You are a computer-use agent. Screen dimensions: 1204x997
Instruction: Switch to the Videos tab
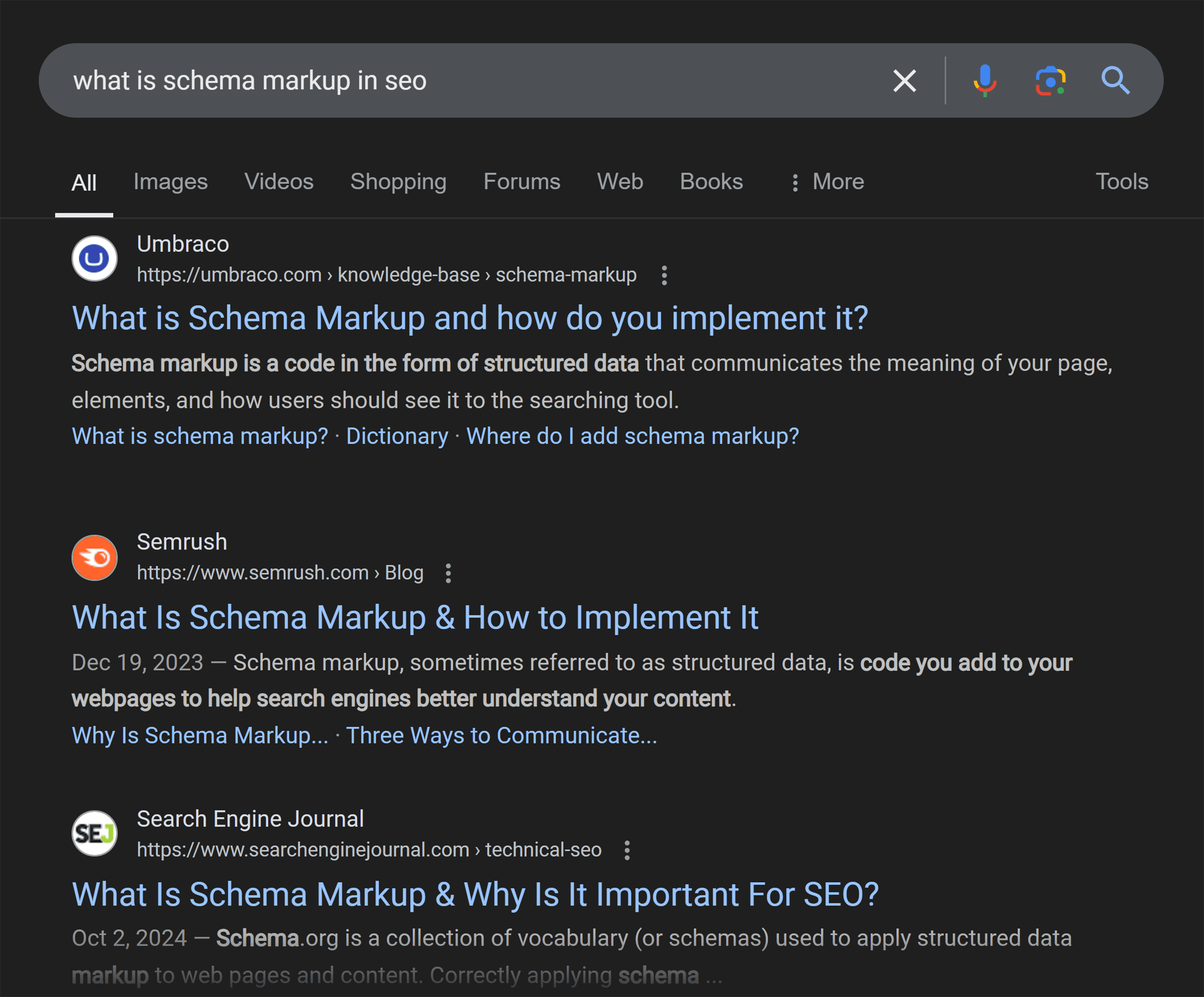pyautogui.click(x=279, y=181)
